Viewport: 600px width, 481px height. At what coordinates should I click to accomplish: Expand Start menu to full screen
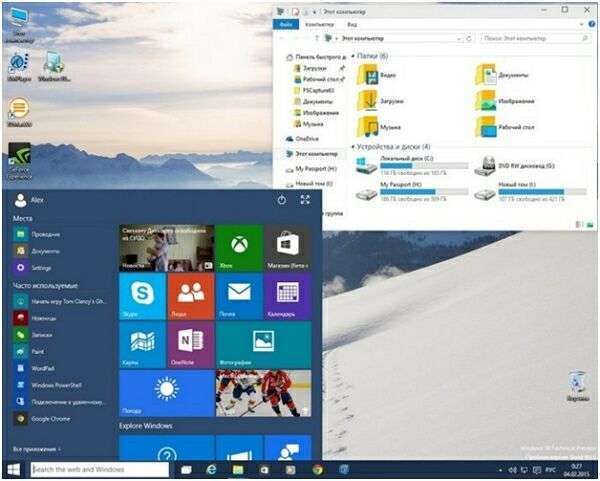(x=305, y=200)
